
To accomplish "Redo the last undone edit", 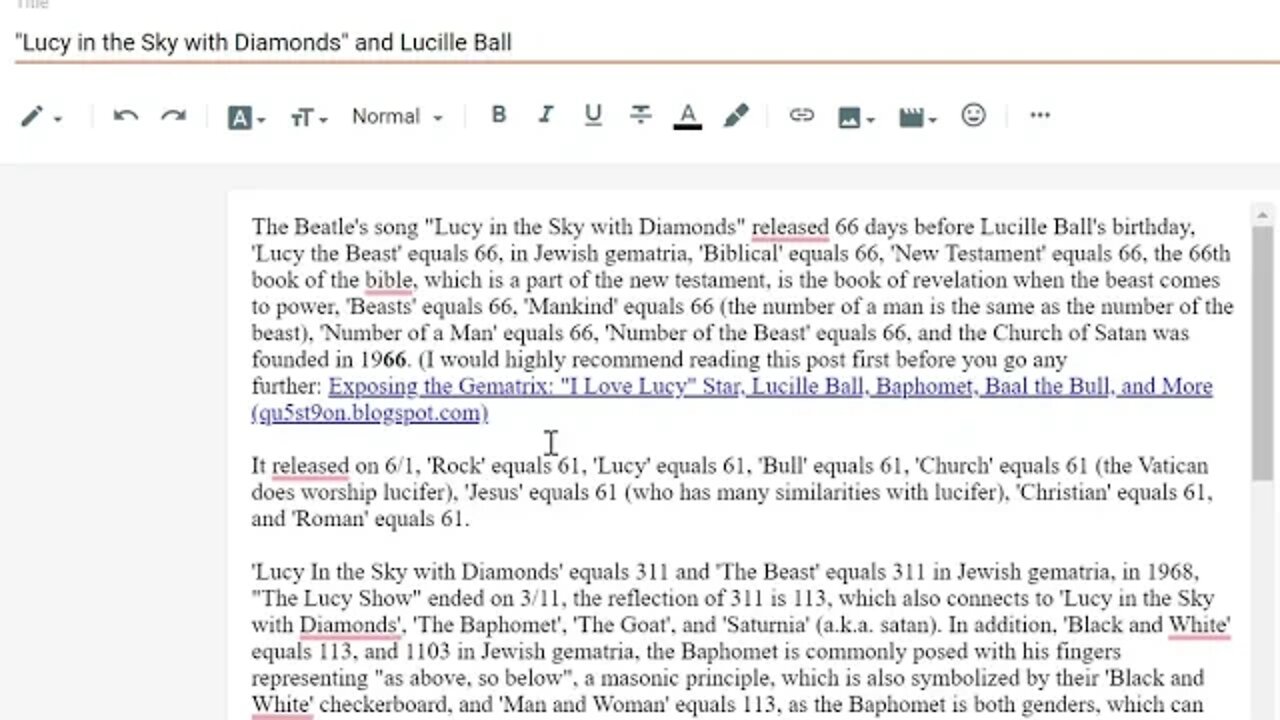I will point(174,116).
